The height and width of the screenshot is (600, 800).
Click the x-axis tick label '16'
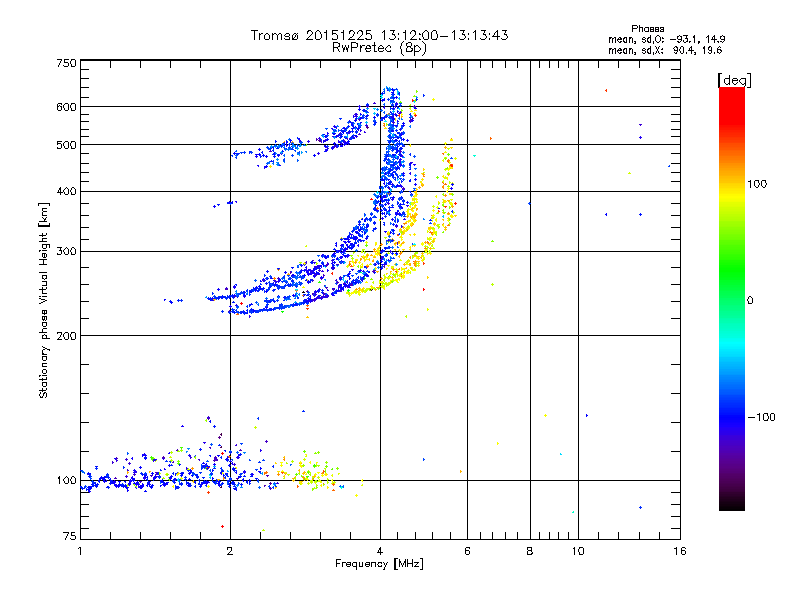point(680,551)
